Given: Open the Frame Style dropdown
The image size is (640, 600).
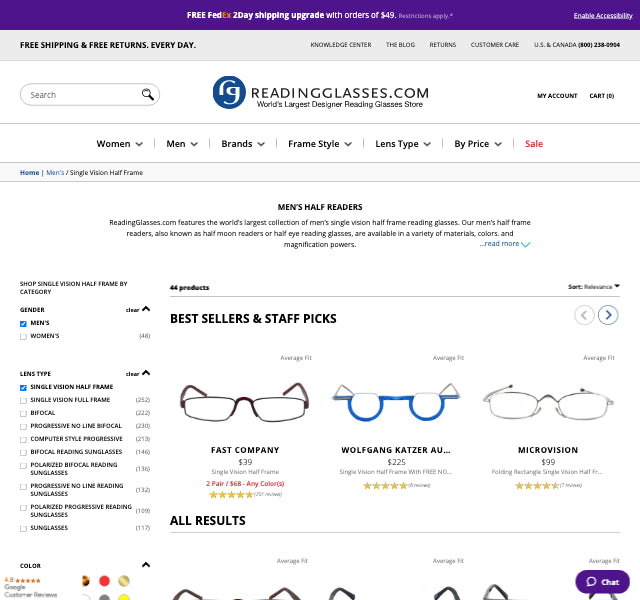Looking at the screenshot, I should point(320,144).
